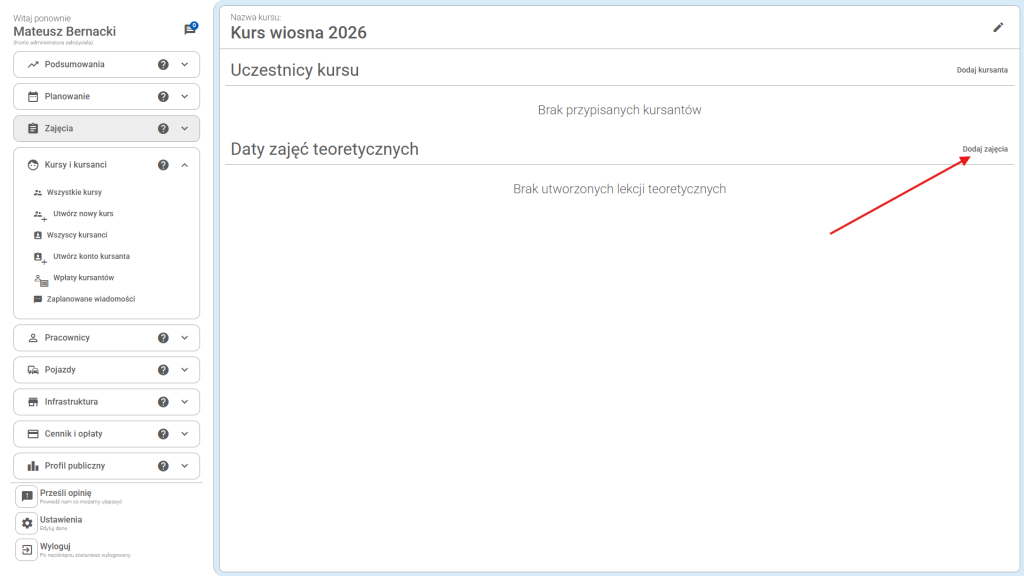Click the help icon beside Cennik i opłaty
The image size is (1024, 576).
(163, 434)
